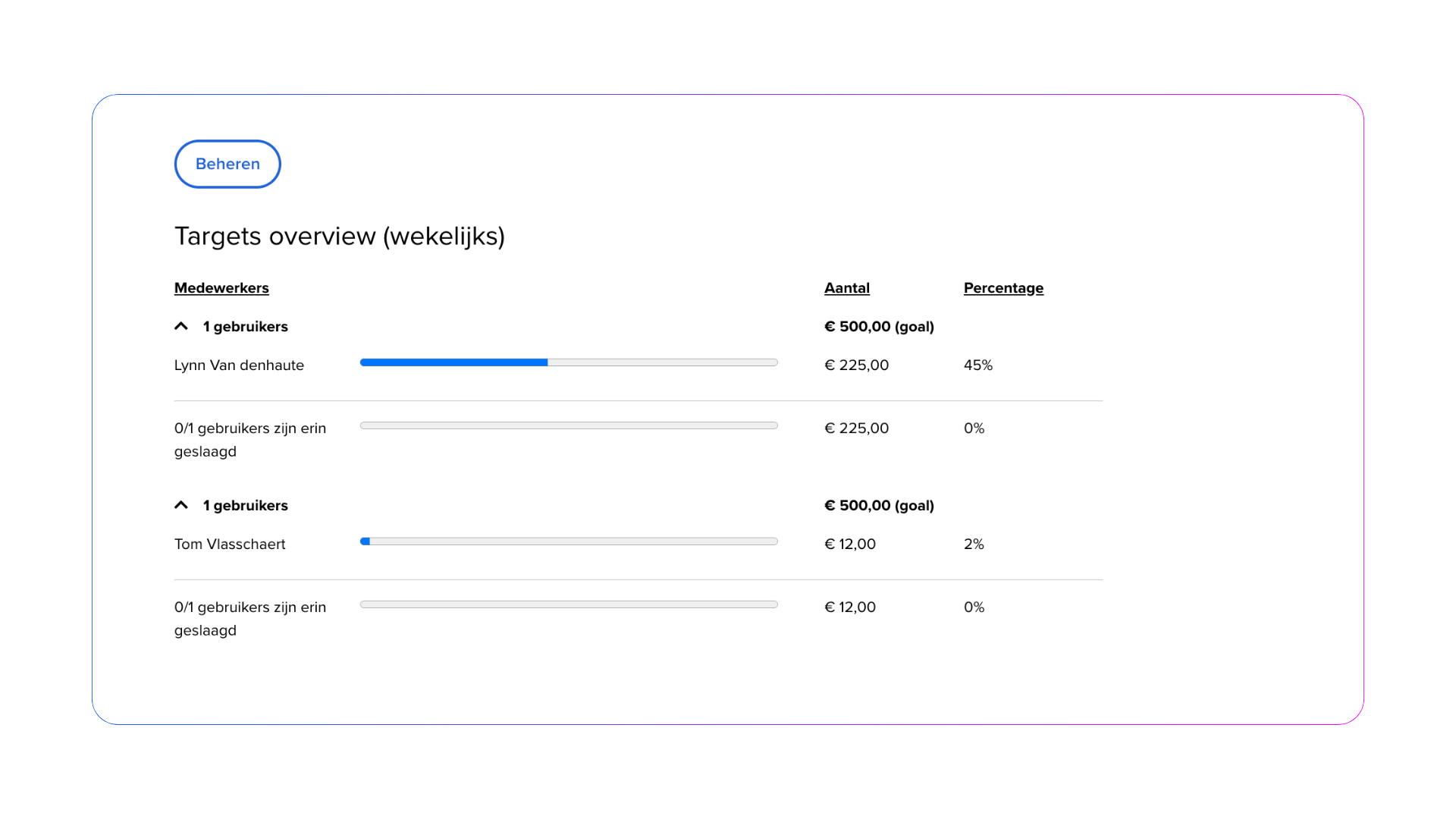Image resolution: width=1456 pixels, height=819 pixels.
Task: Collapse the second gebruikers group chevron
Action: pyautogui.click(x=181, y=505)
